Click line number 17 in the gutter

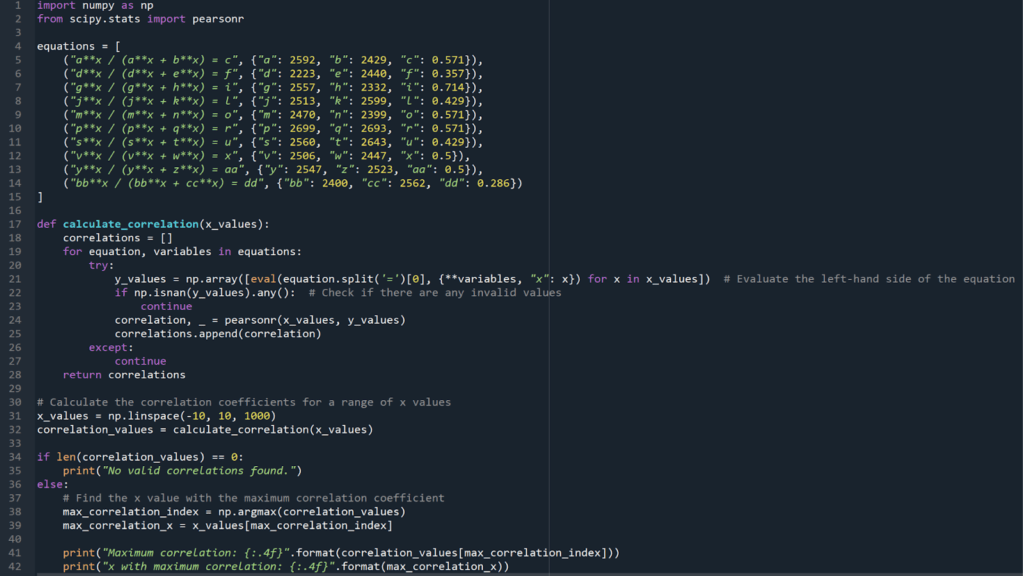point(17,224)
